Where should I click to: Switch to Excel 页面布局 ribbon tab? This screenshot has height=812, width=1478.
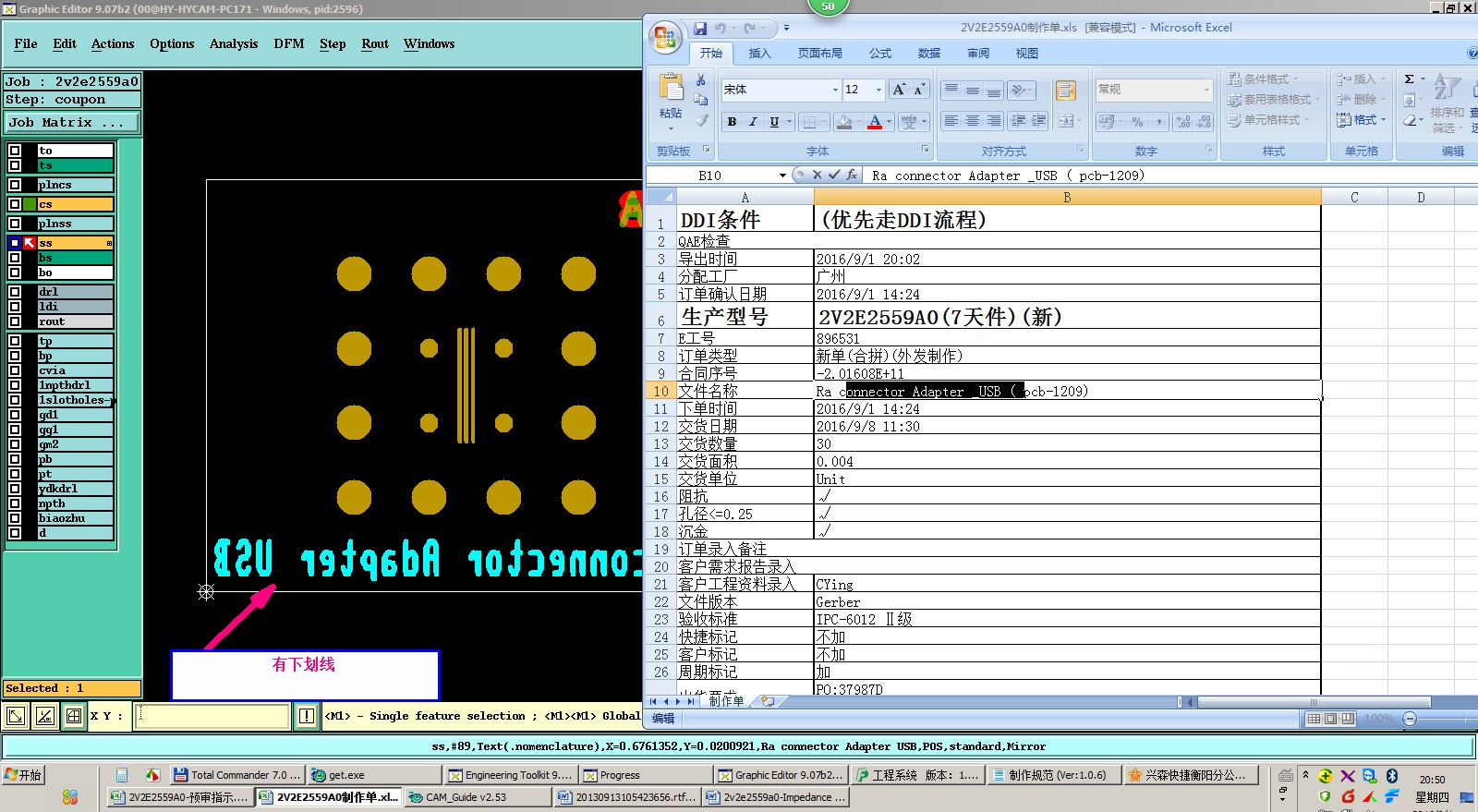[820, 54]
